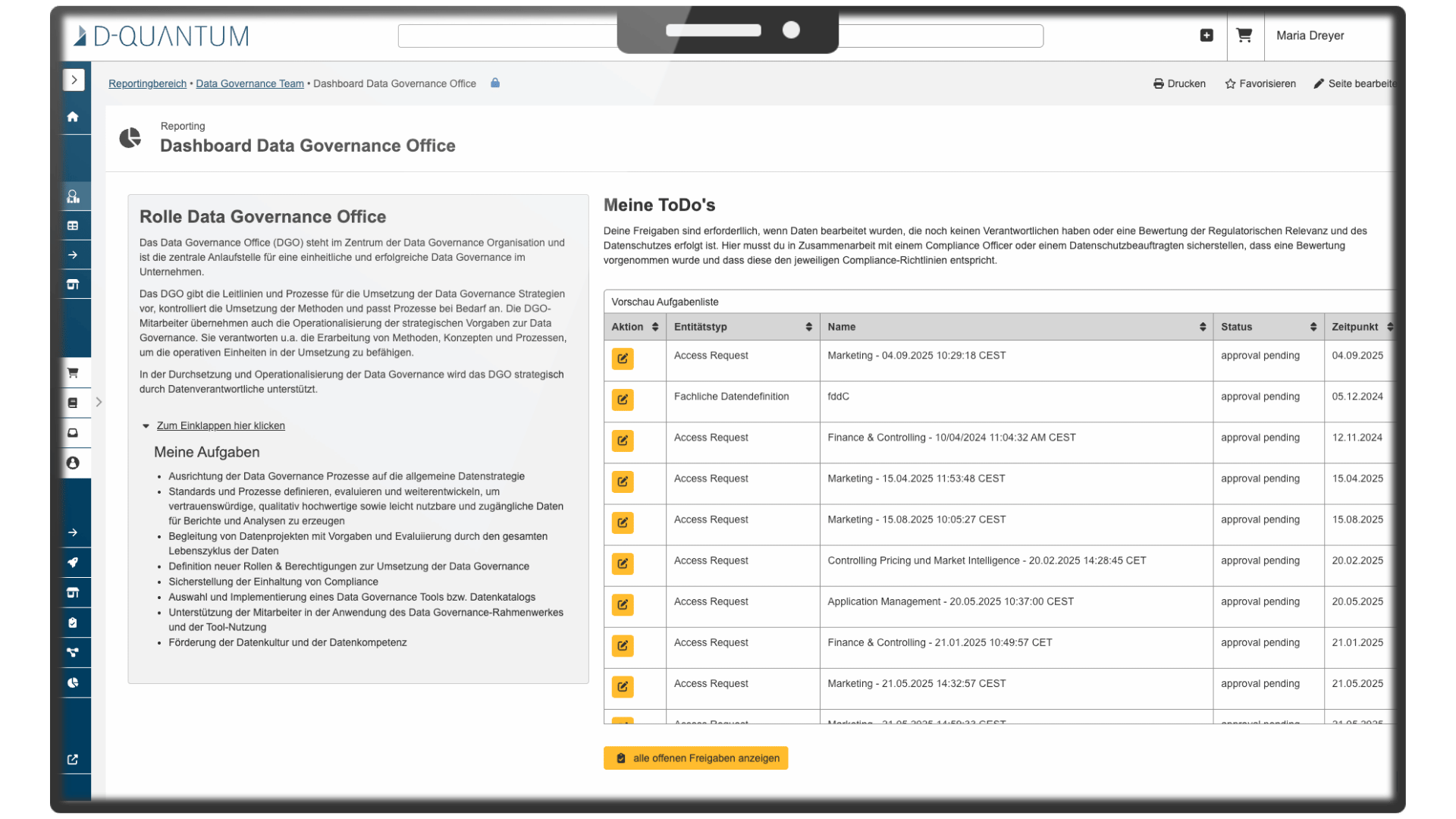Click the home icon in sidebar
This screenshot has width=1456, height=819.
click(73, 117)
